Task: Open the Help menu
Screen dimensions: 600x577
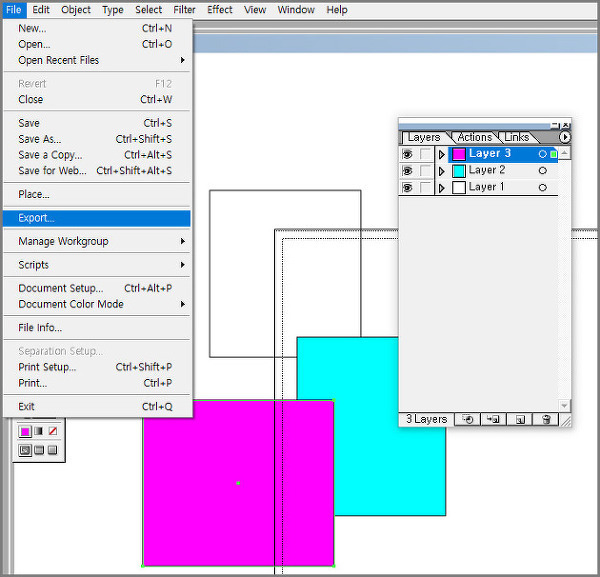Action: click(337, 10)
